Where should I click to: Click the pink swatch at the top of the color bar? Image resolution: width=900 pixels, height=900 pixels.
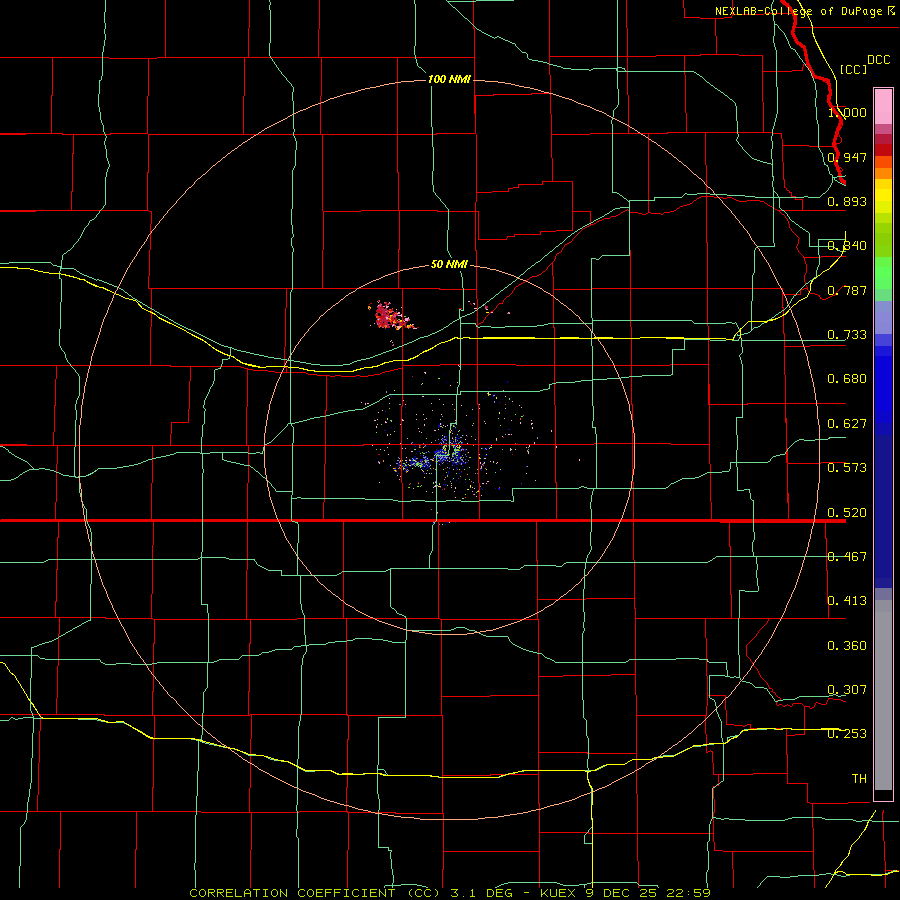tap(883, 106)
